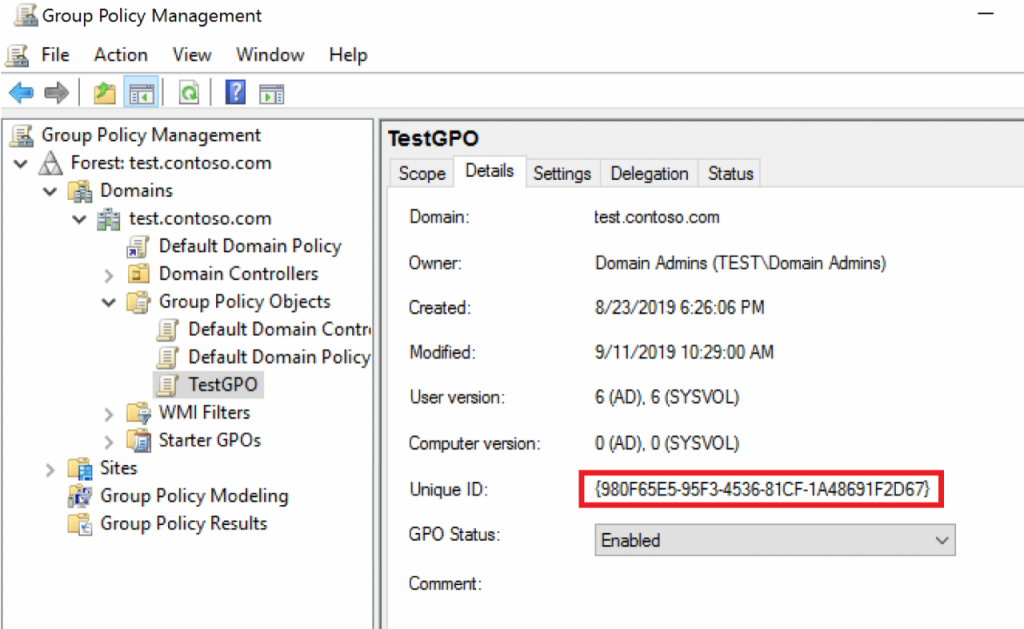Click the Up One Level folder icon

103,92
